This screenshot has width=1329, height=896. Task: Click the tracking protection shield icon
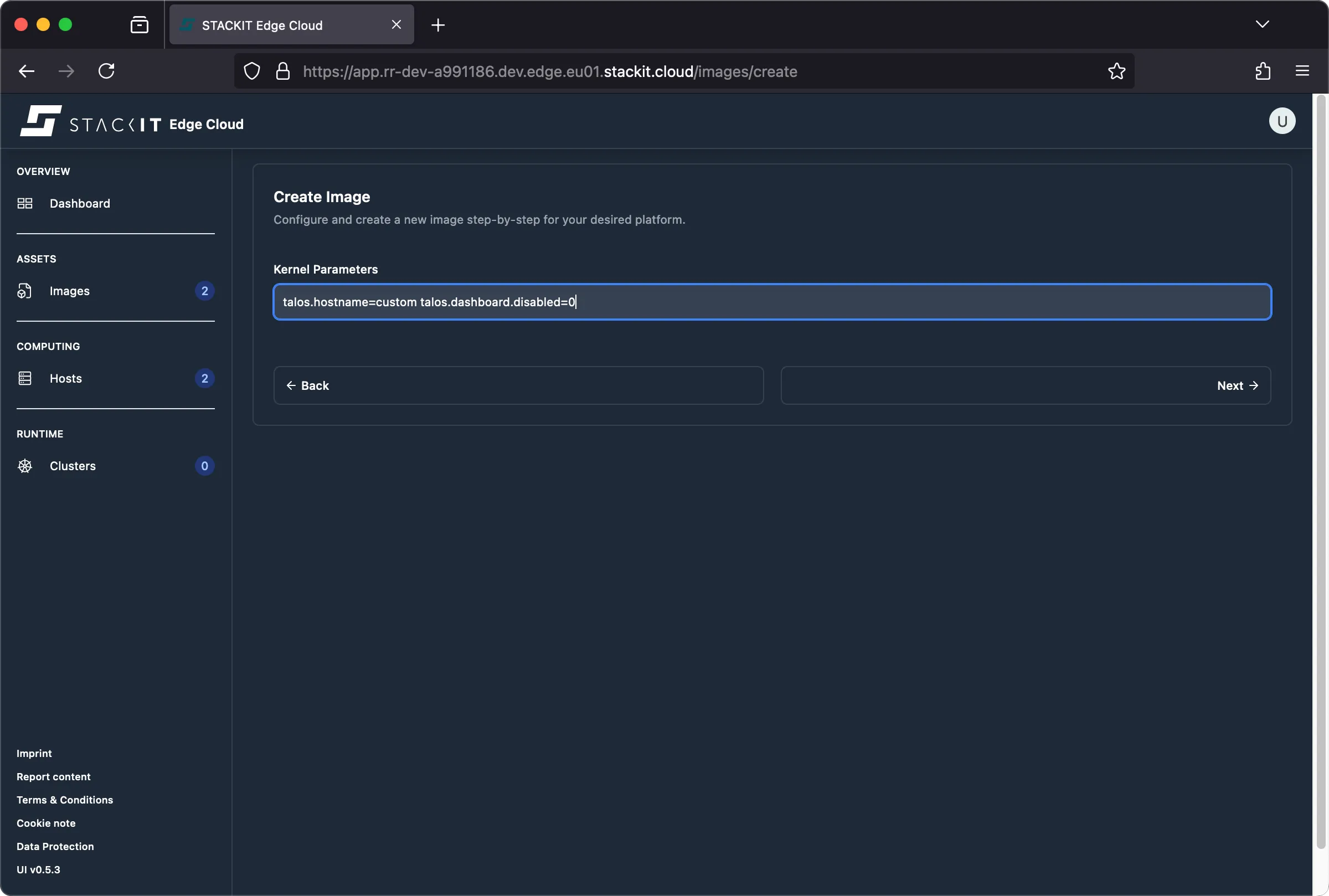coord(251,71)
